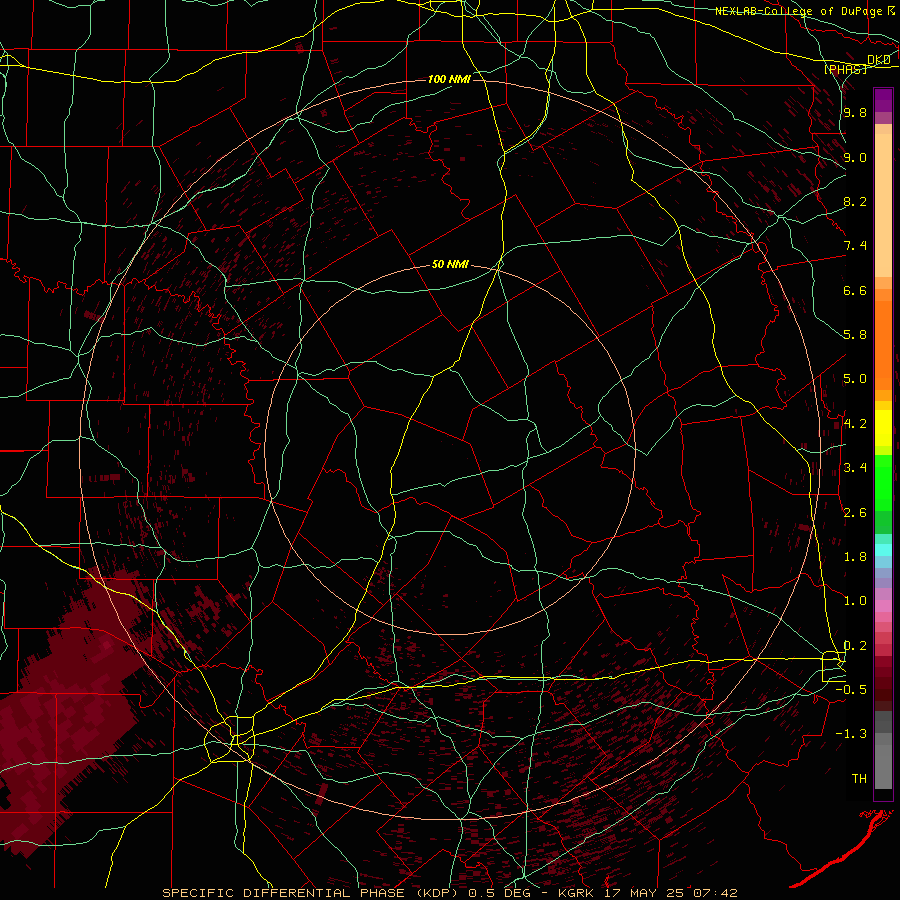Click the 7.4 legend value

coord(855,246)
